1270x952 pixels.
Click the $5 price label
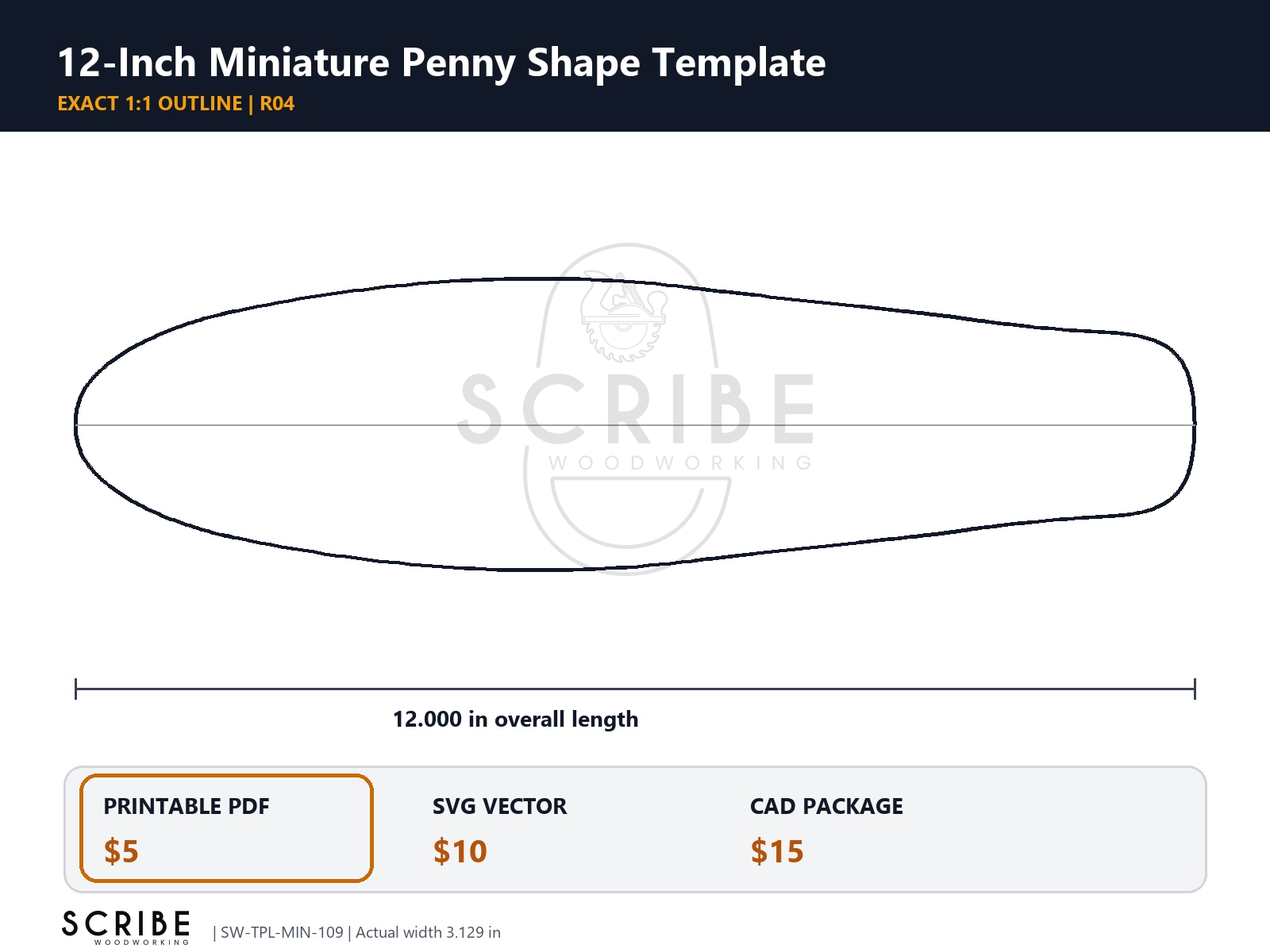coord(121,851)
